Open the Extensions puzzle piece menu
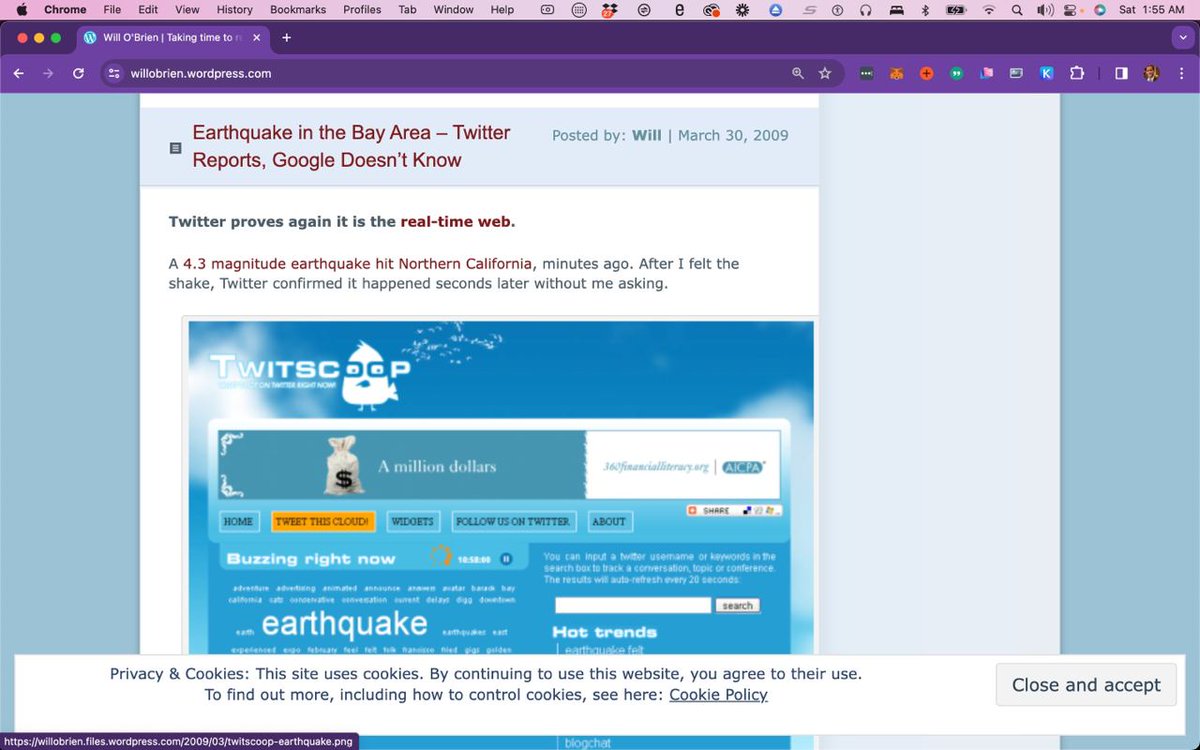Screen dimensions: 1200x750 click(1077, 73)
